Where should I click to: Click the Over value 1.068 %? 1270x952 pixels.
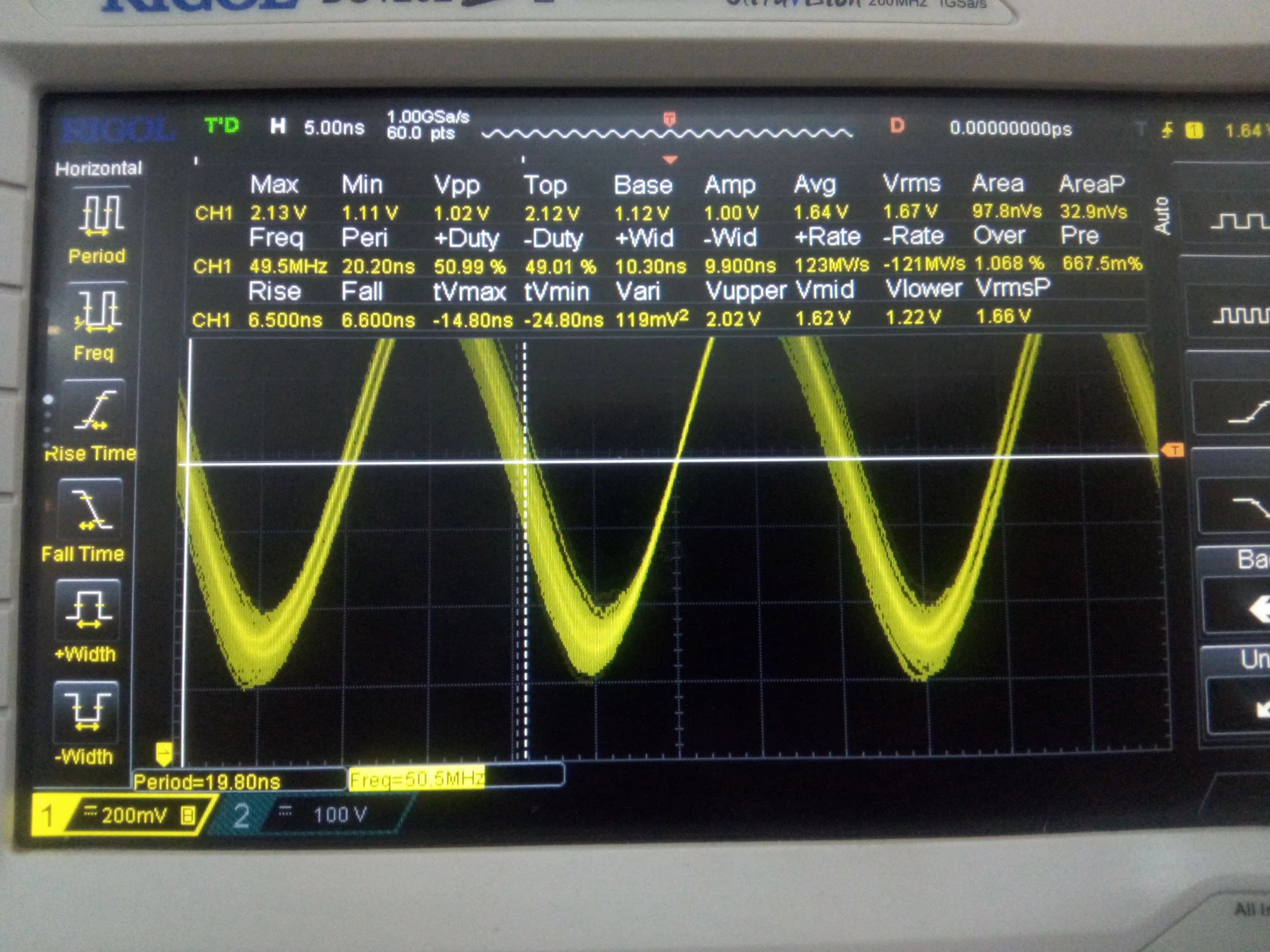[x=1009, y=263]
